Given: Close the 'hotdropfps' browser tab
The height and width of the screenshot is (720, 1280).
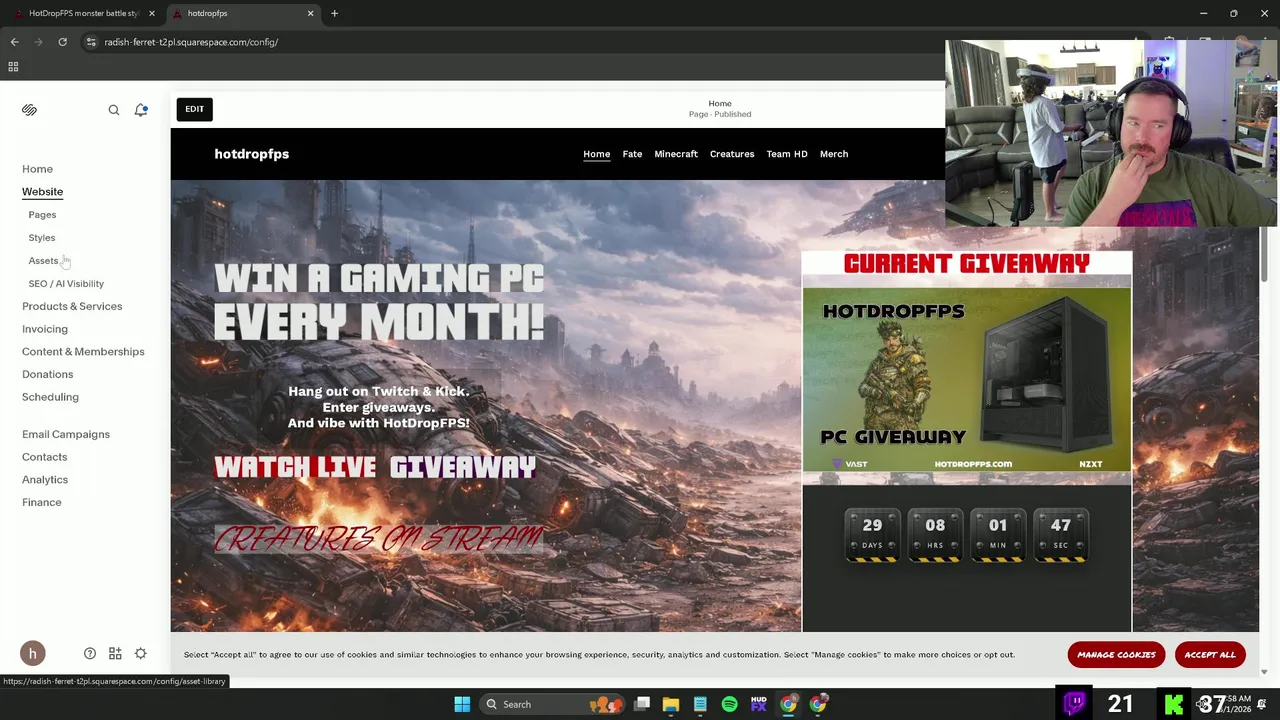Looking at the screenshot, I should 310,13.
